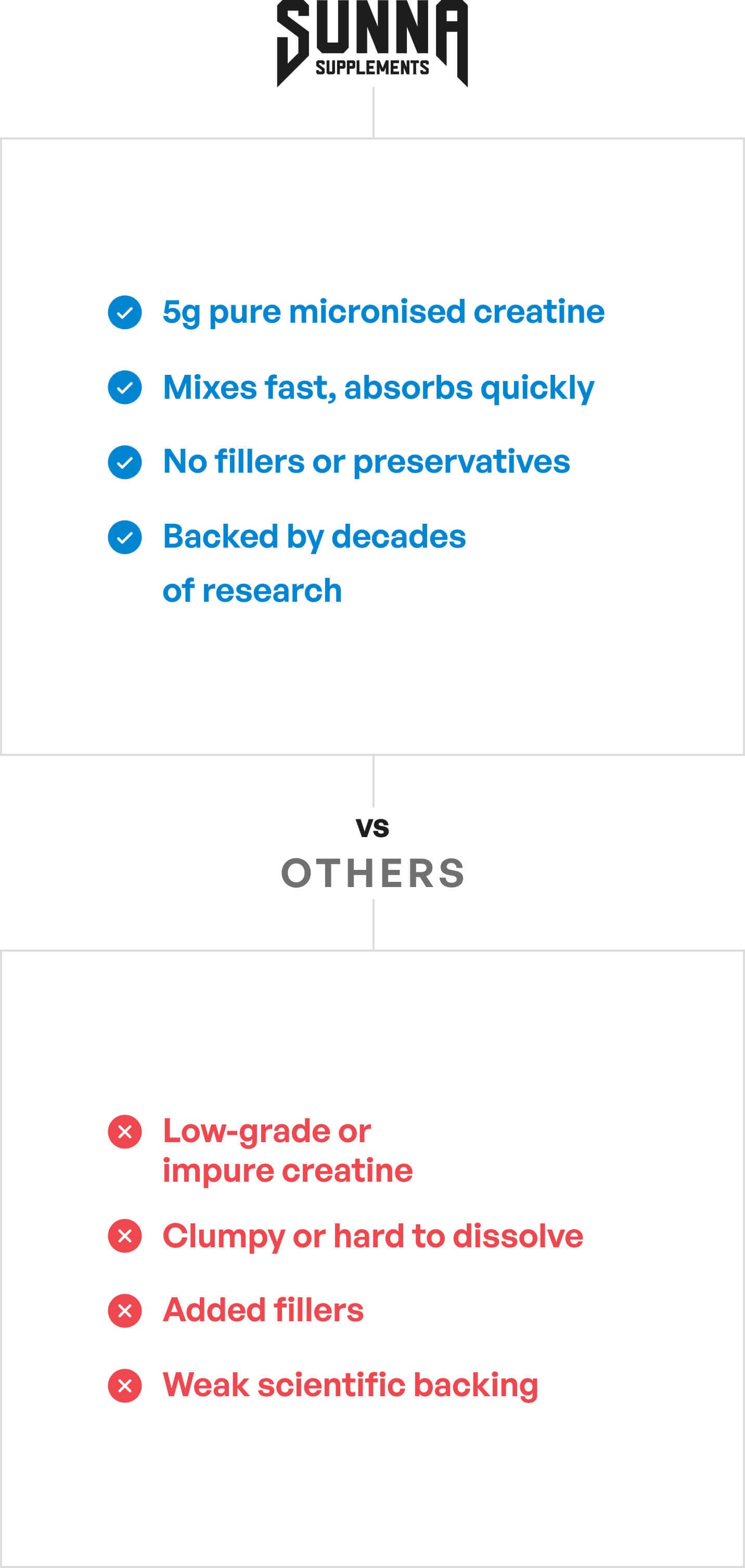
Task: Click the check icon beside "No fillers or preservatives"
Action: click(125, 462)
